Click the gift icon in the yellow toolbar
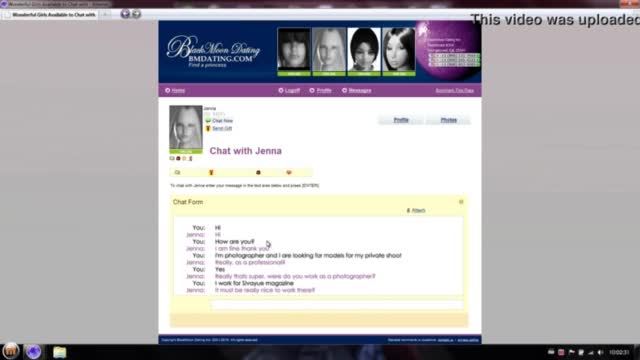This screenshot has width=640, height=360. [x=211, y=173]
